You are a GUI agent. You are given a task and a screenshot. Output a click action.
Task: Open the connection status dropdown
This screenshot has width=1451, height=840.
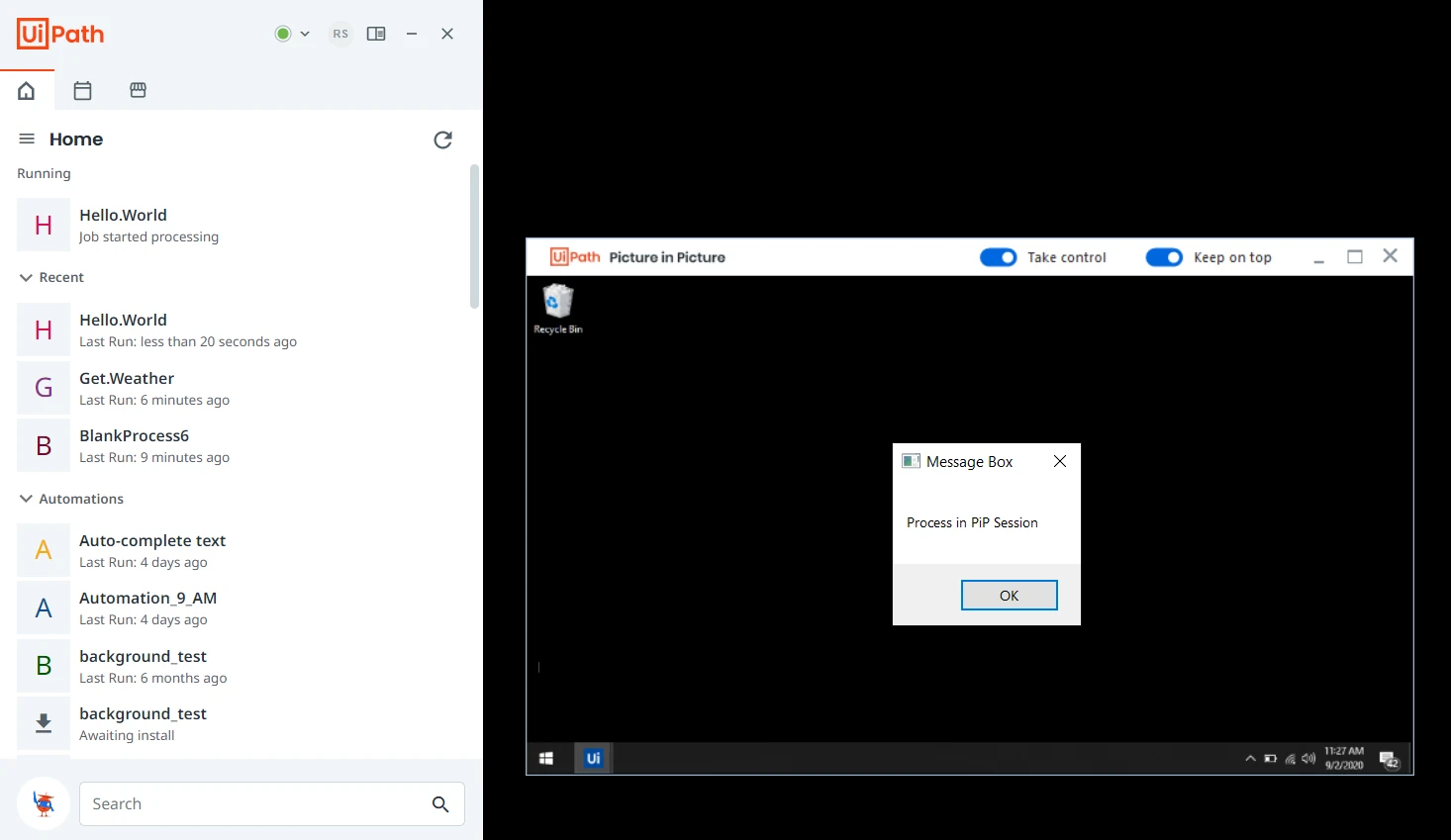pos(292,34)
